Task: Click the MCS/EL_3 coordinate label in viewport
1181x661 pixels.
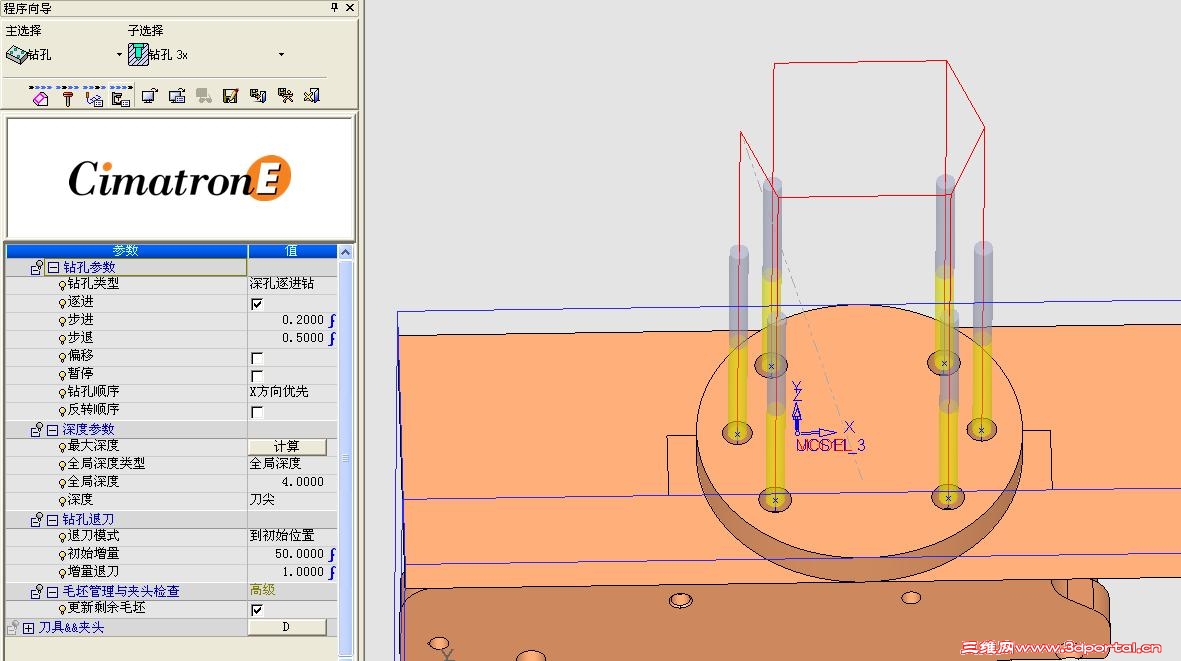Action: pos(831,445)
